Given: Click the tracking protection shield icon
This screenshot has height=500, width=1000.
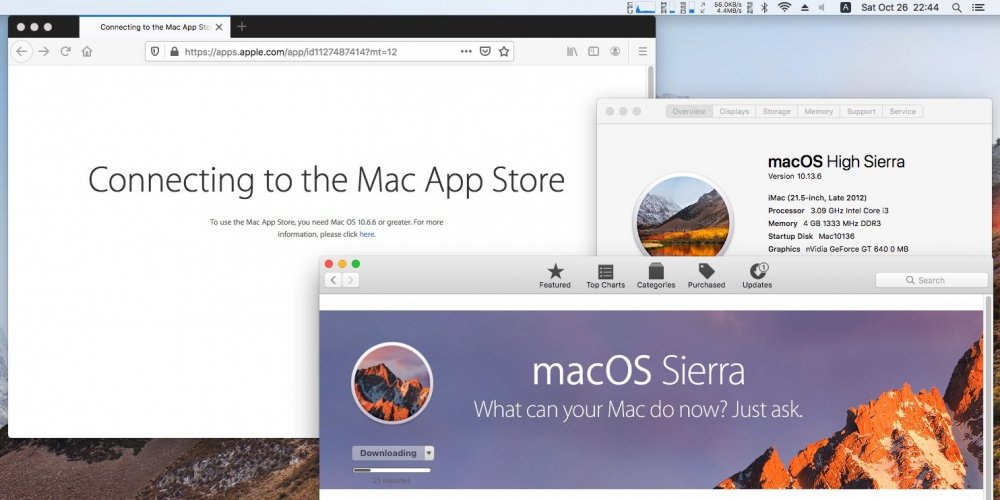Looking at the screenshot, I should coord(155,52).
